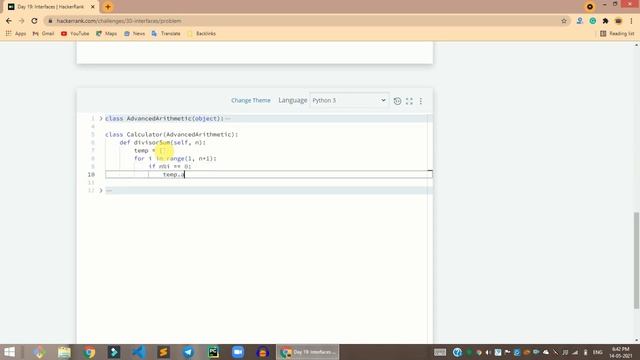Open the Chrome profile avatar
Viewport: 640px width, 360px height.
(x=618, y=21)
